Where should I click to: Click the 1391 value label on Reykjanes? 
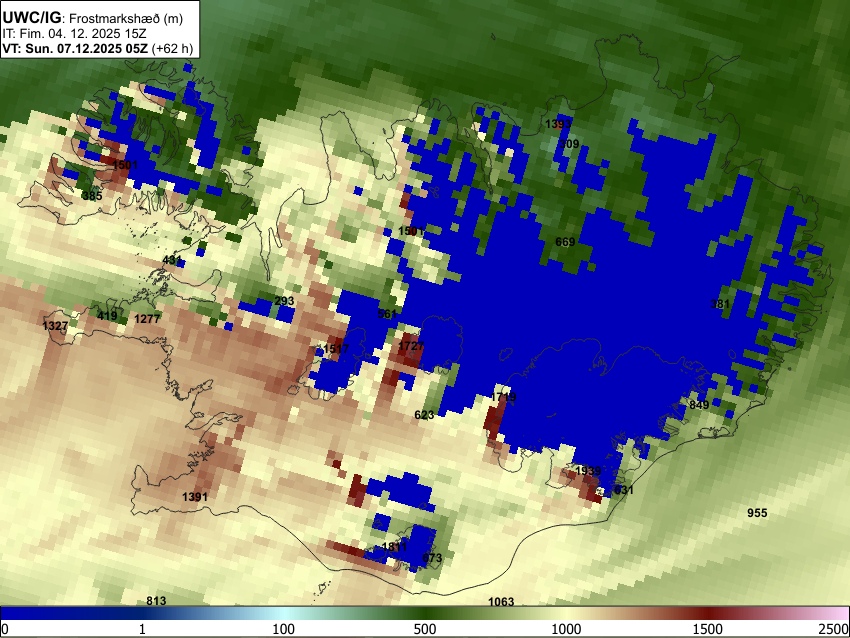pyautogui.click(x=195, y=497)
